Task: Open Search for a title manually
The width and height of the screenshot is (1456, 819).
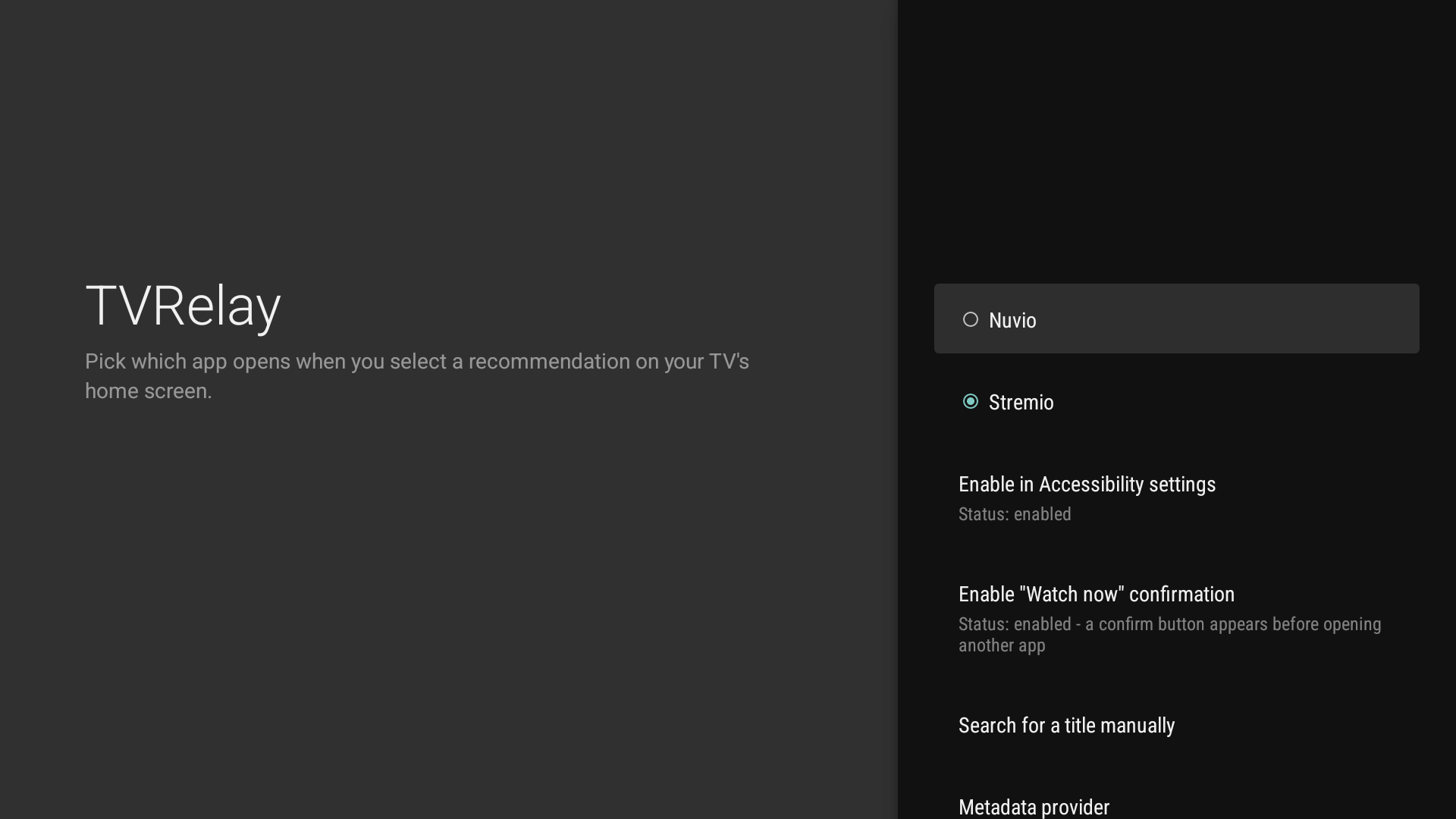Action: [1176, 725]
